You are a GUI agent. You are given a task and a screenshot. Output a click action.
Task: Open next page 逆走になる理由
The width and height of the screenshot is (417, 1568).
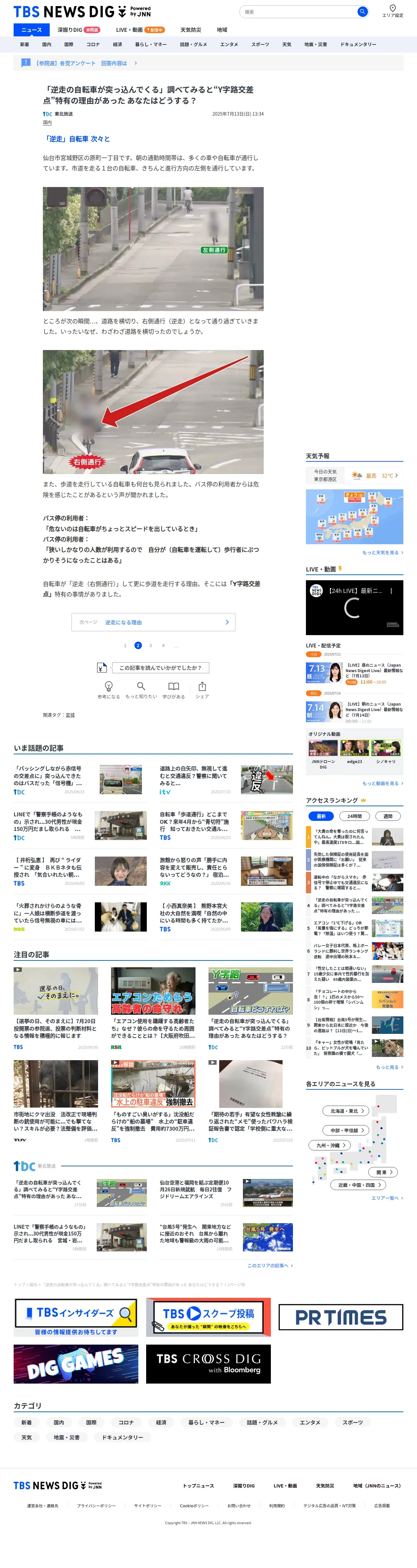coord(153,622)
